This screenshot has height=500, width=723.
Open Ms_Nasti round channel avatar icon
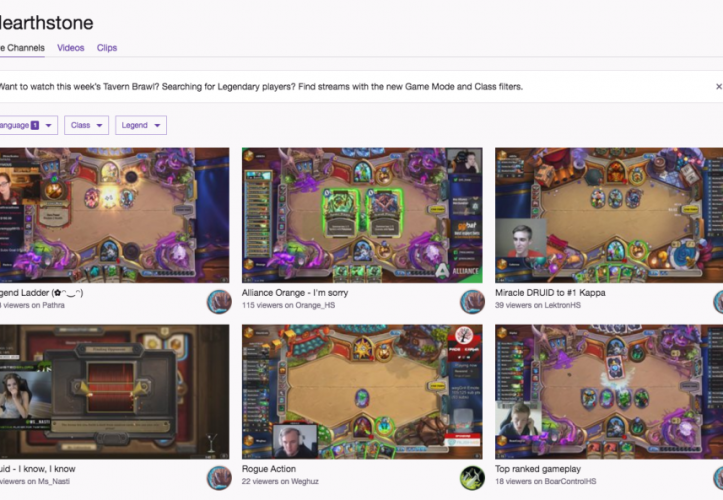tap(219, 478)
